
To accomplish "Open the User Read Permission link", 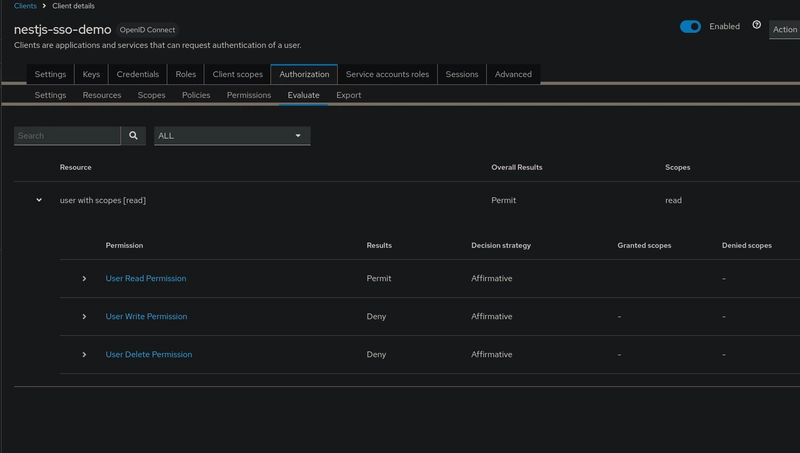I will (146, 279).
